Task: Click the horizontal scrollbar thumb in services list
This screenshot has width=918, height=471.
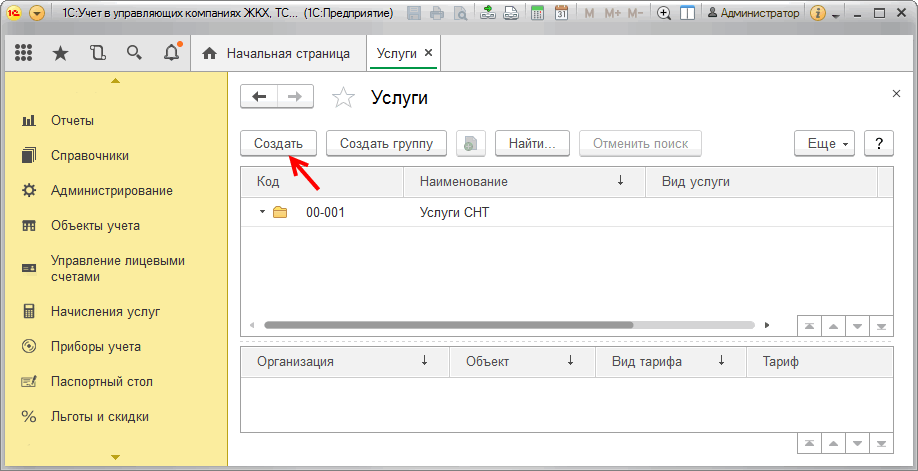Action: (x=448, y=325)
